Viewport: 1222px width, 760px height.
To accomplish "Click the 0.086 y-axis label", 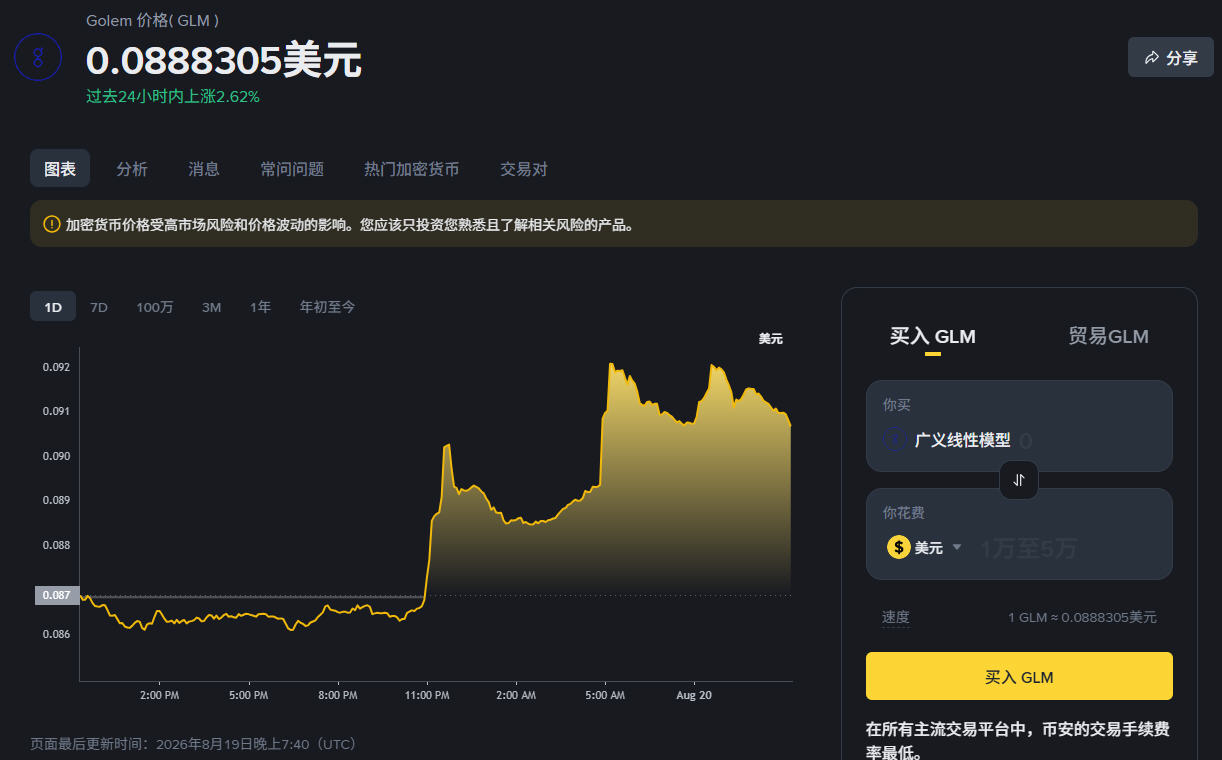I will pyautogui.click(x=56, y=634).
